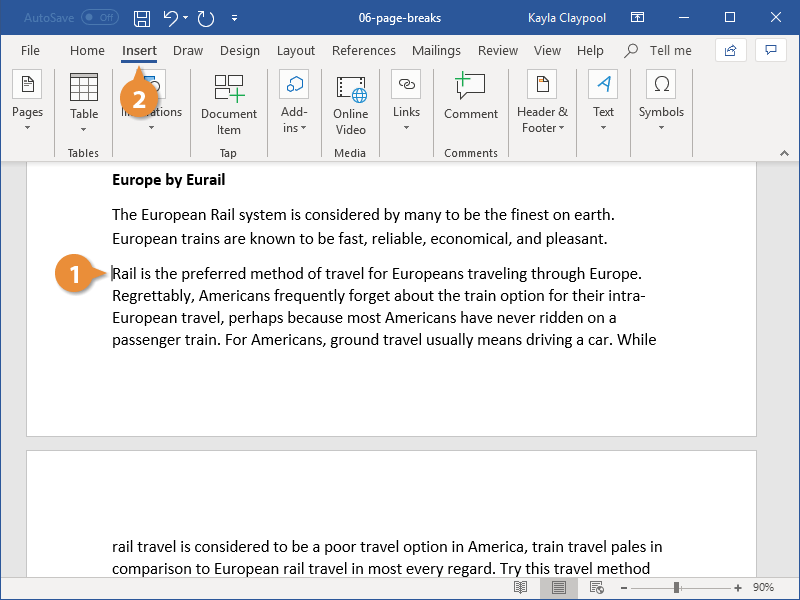This screenshot has width=800, height=600.
Task: Open the Share icon near Tell me
Action: point(730,50)
